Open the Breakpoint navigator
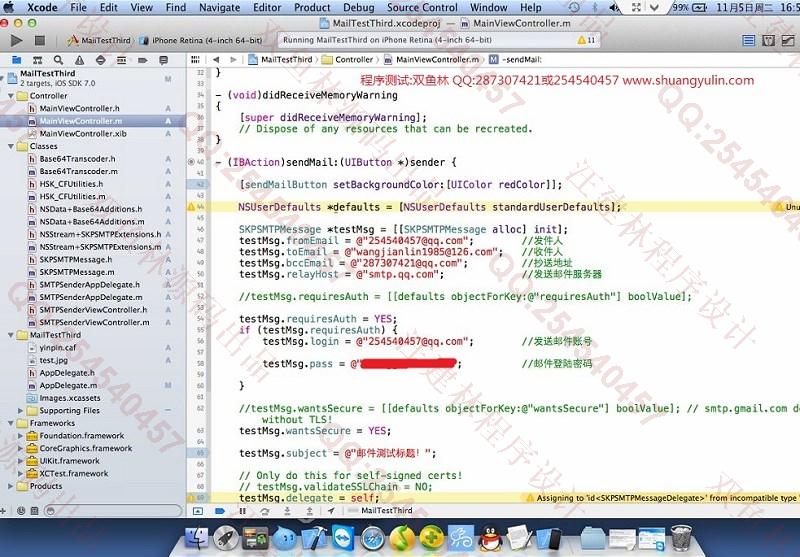 tap(142, 60)
